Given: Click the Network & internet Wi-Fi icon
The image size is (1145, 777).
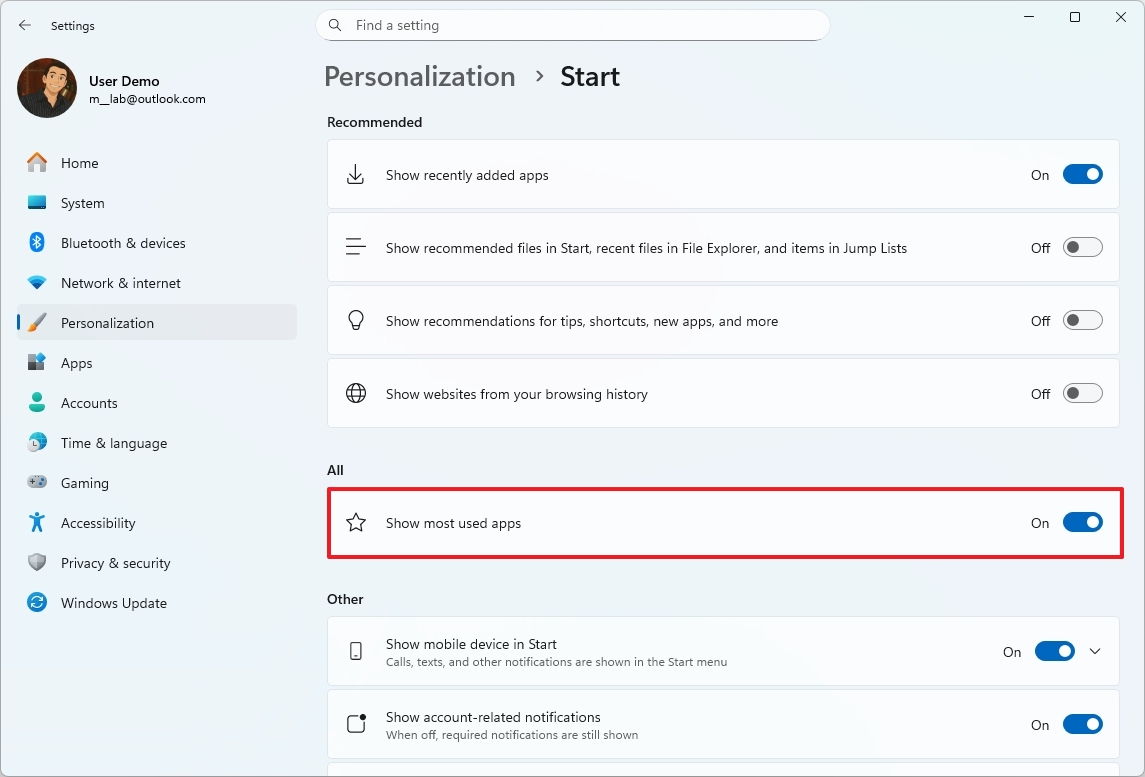Looking at the screenshot, I should (x=37, y=283).
